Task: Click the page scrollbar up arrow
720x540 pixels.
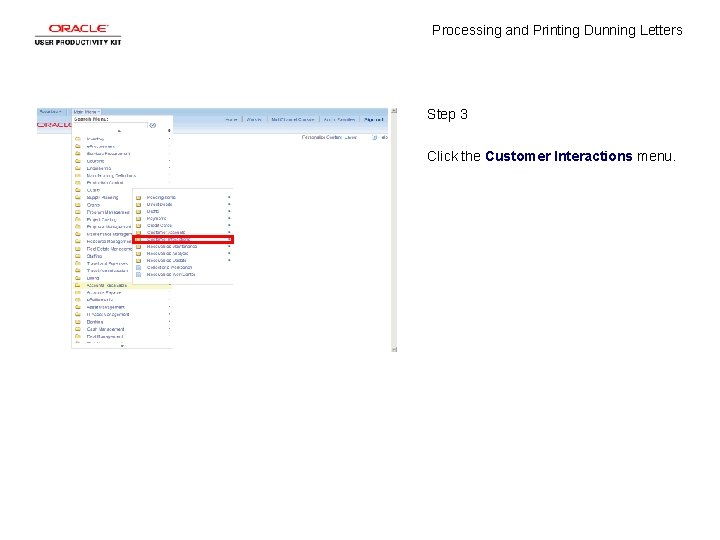Action: [394, 111]
